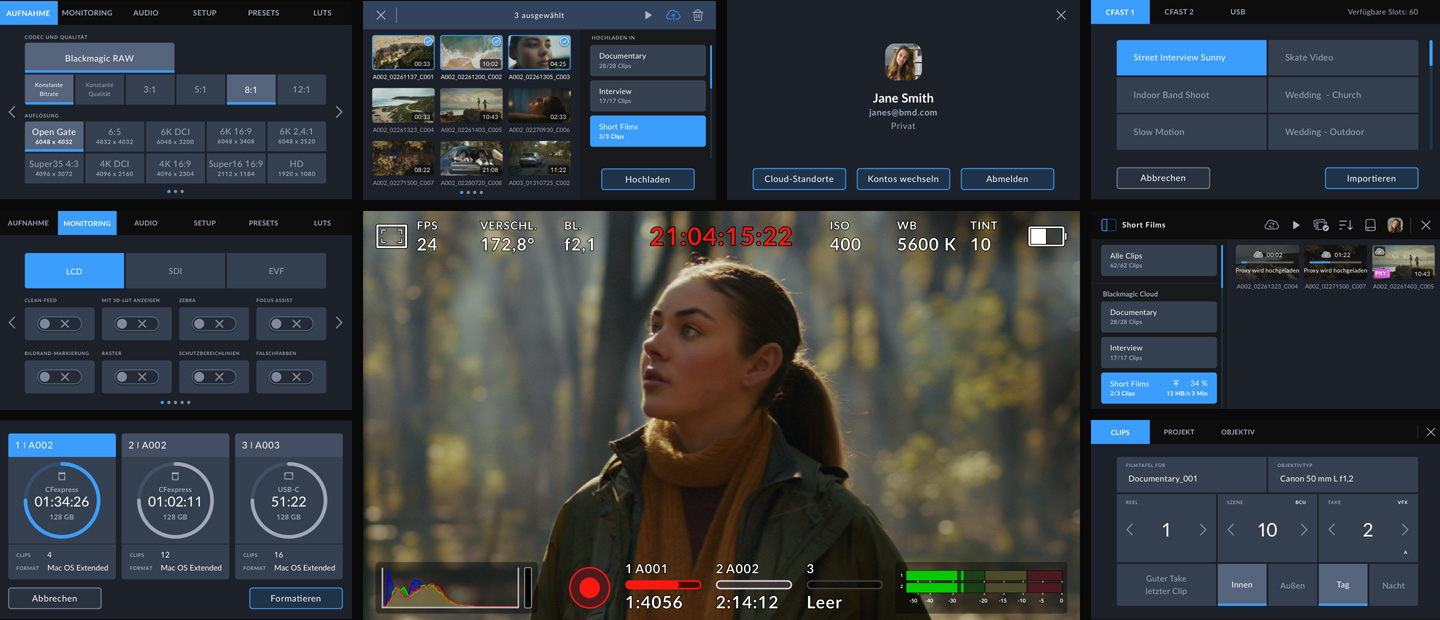Enable the Zebra toggle
Screen dimensions: 1440x620
(214, 324)
